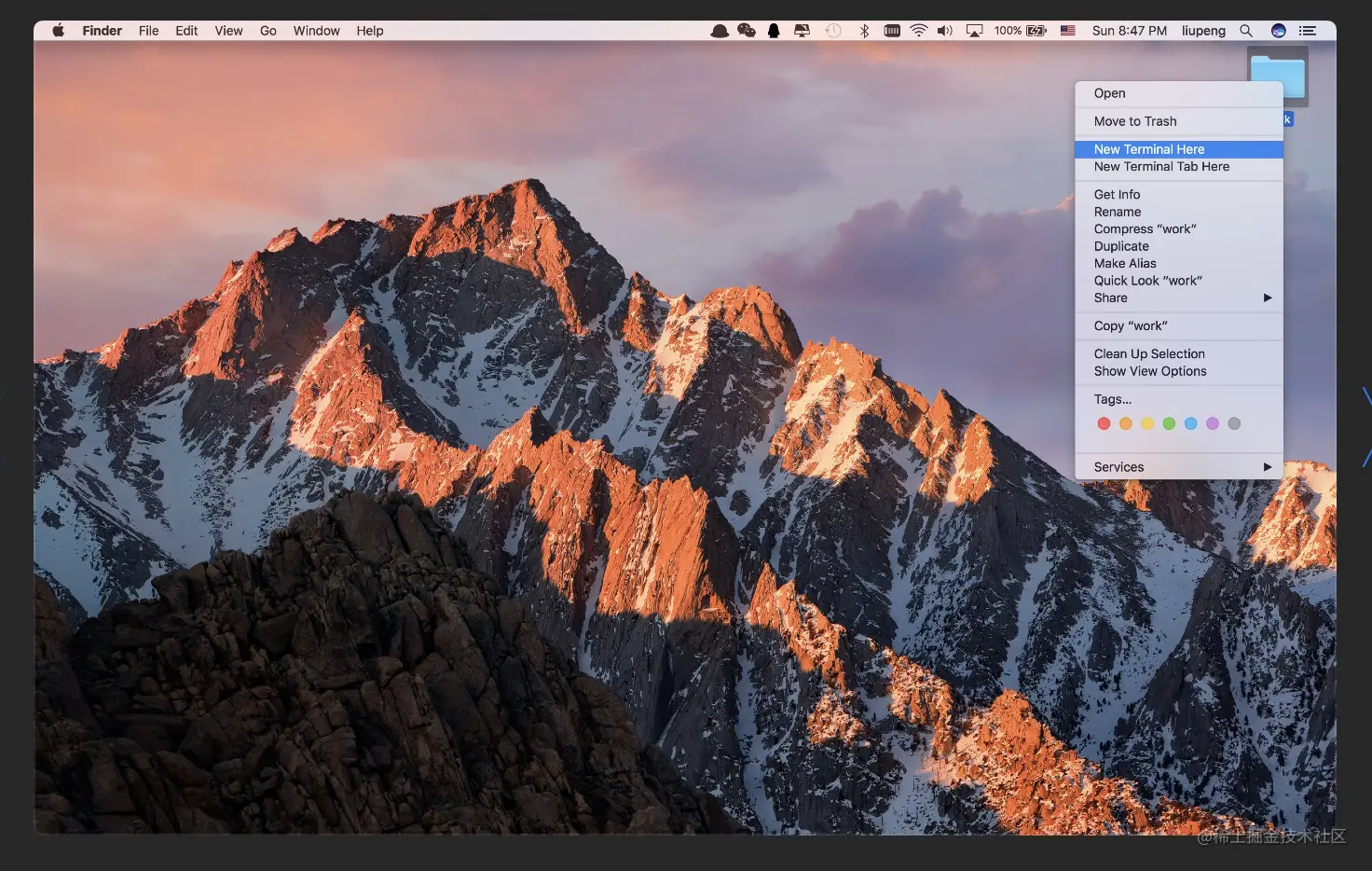Viewport: 1372px width, 871px height.
Task: Choose Duplicate in the context menu
Action: 1179,246
